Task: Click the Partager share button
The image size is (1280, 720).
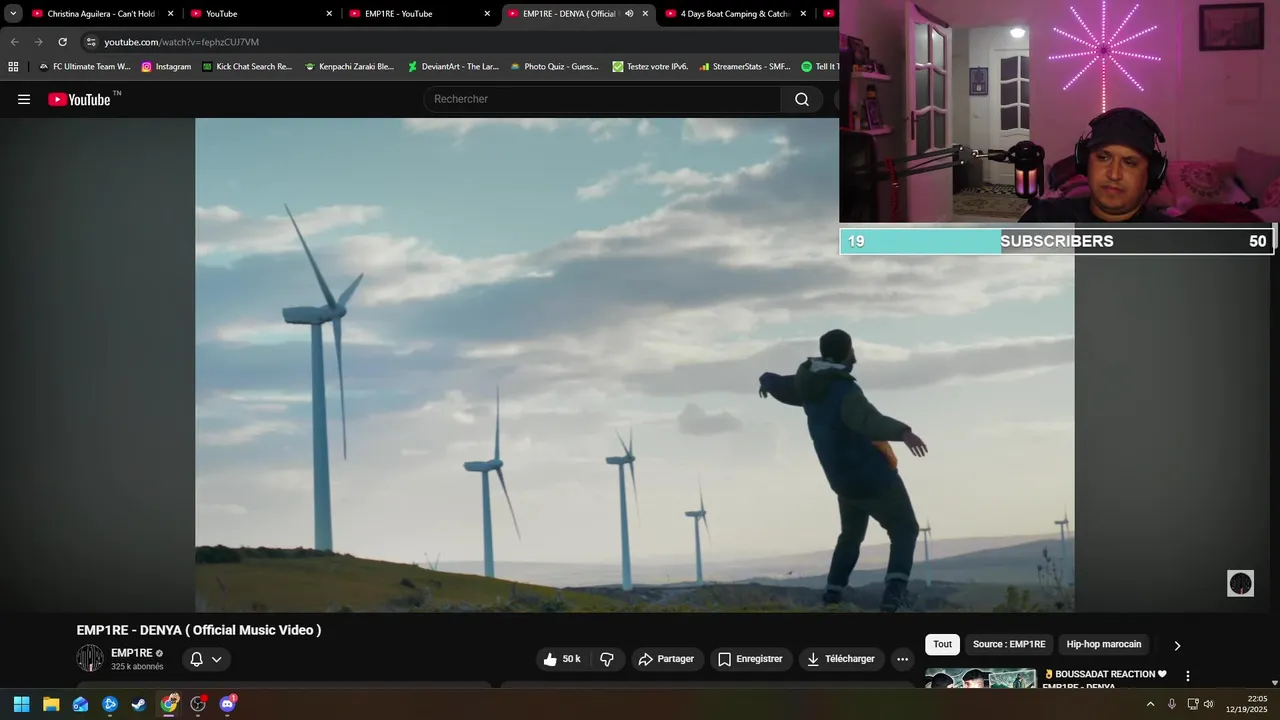Action: [666, 659]
